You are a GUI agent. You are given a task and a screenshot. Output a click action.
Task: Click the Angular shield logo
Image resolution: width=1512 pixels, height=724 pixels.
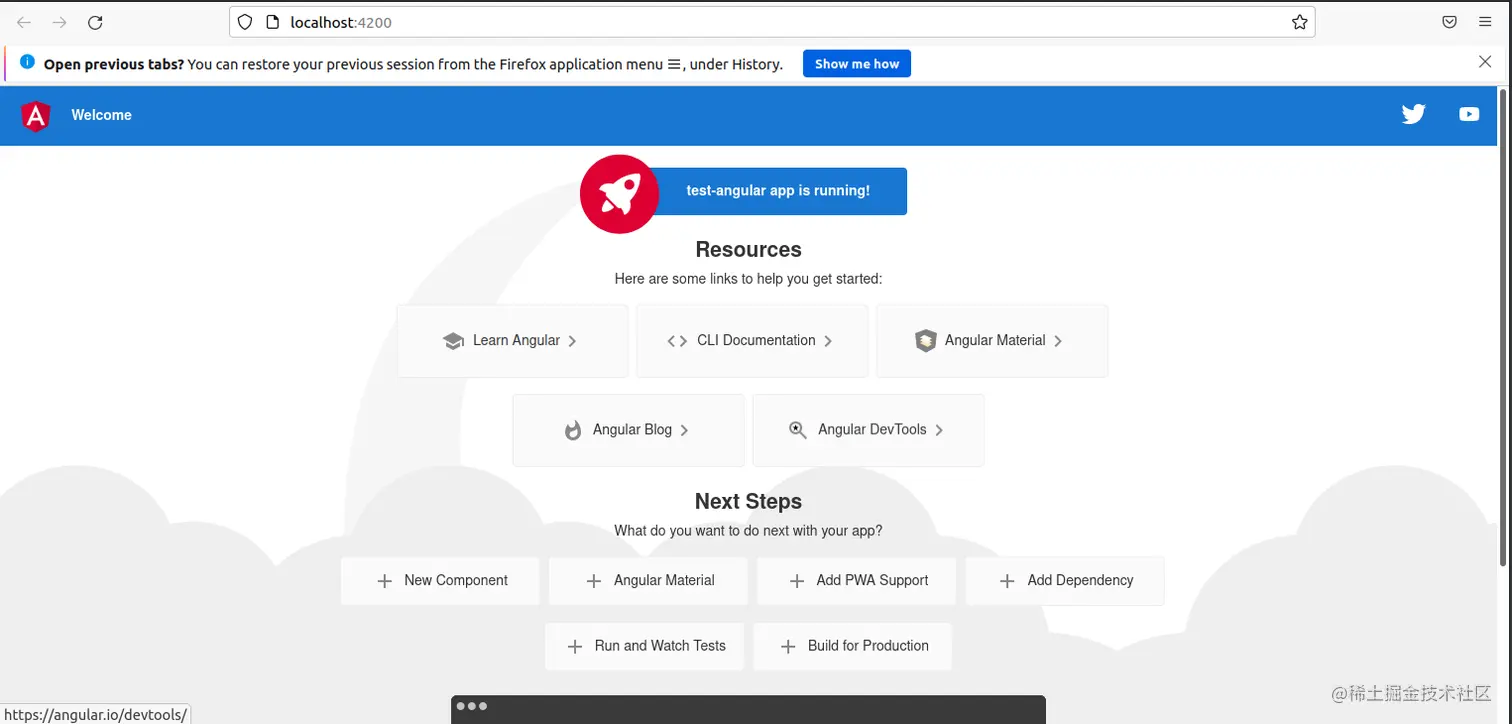(x=35, y=116)
